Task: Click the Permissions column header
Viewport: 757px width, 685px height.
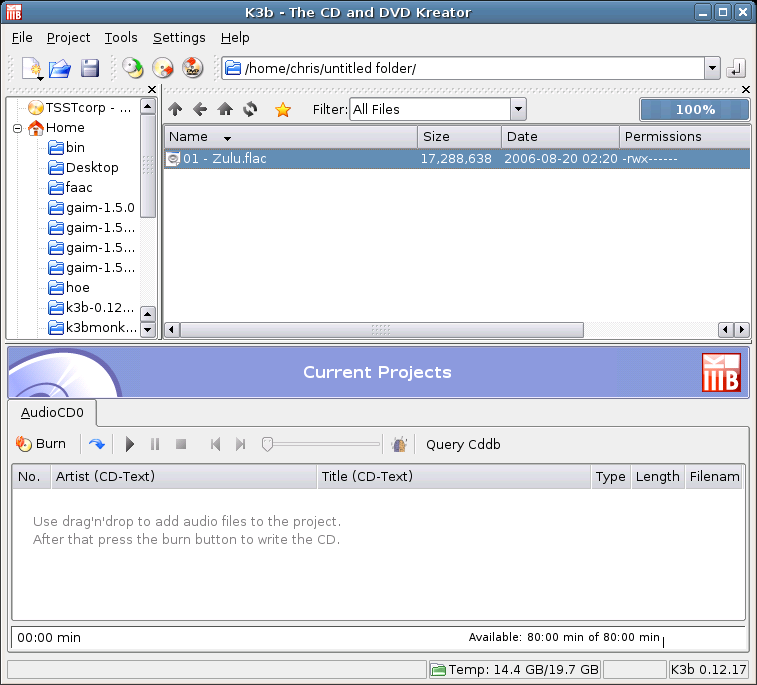Action: point(685,137)
